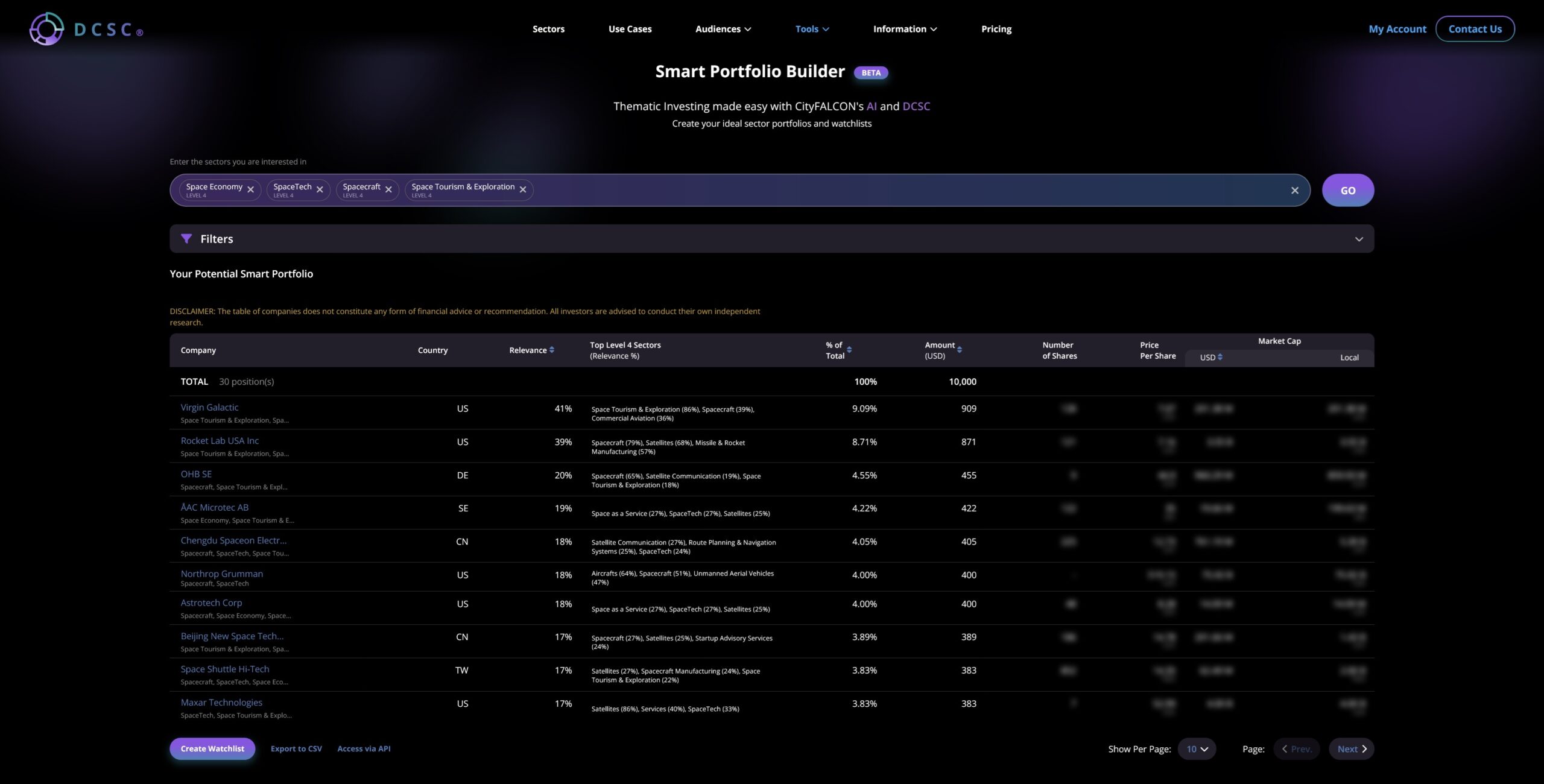Remove the SpaceTech sector tag

(320, 190)
